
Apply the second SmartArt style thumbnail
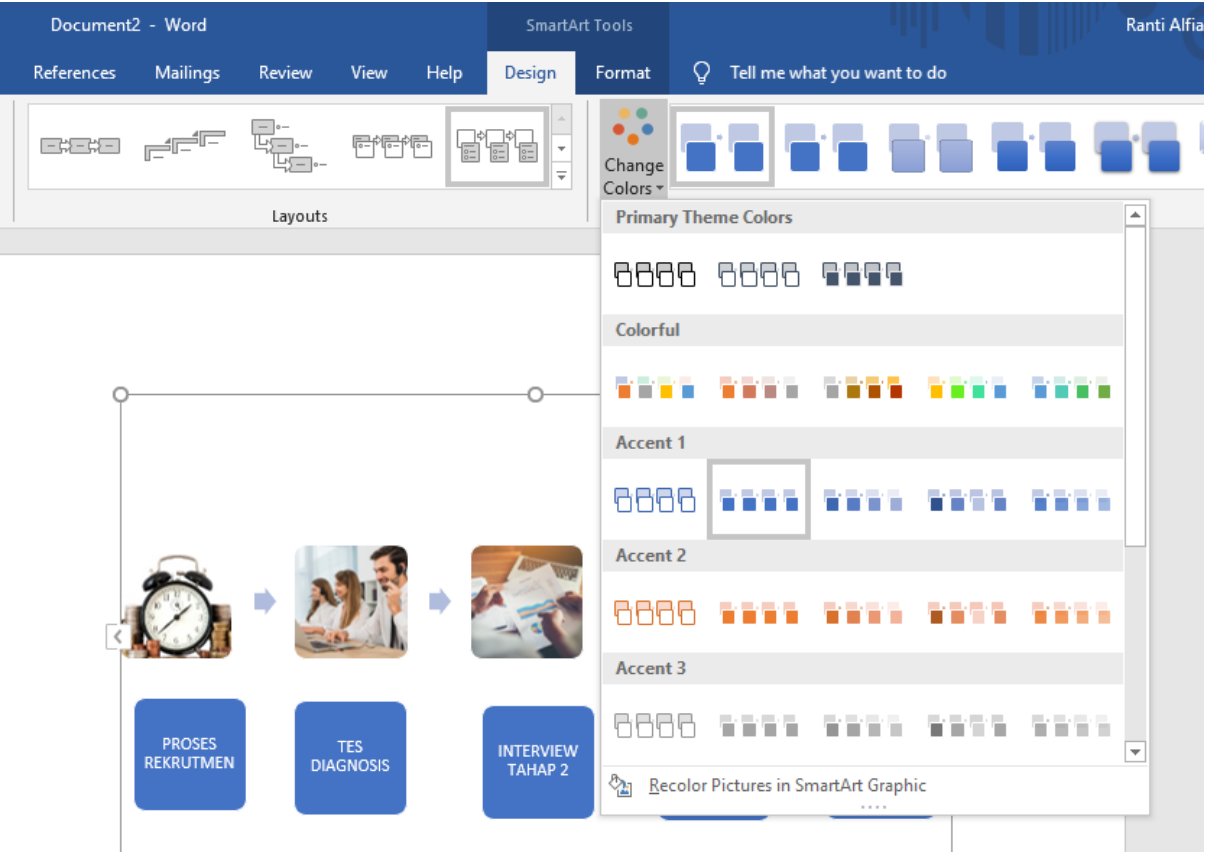click(826, 146)
